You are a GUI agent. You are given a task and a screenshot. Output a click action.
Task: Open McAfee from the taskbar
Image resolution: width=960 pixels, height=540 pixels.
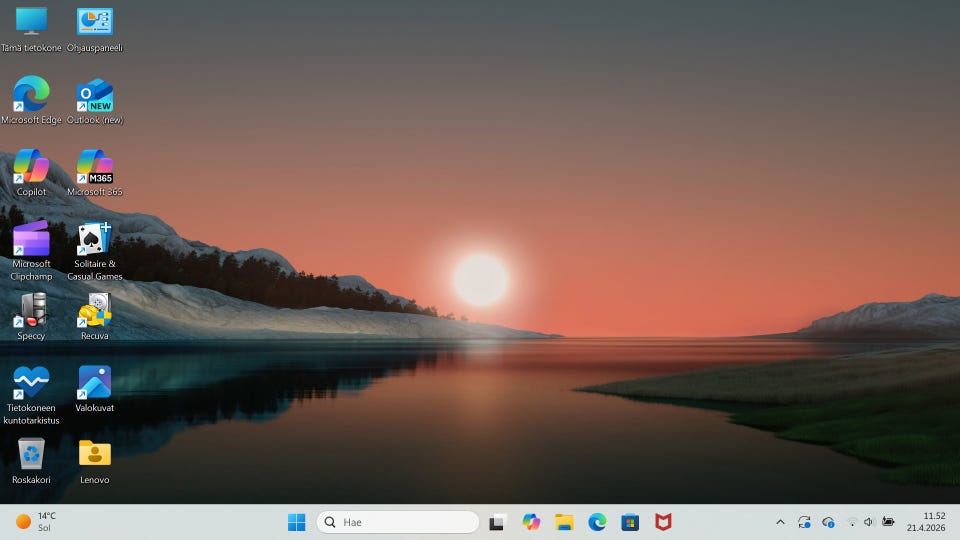(x=663, y=522)
